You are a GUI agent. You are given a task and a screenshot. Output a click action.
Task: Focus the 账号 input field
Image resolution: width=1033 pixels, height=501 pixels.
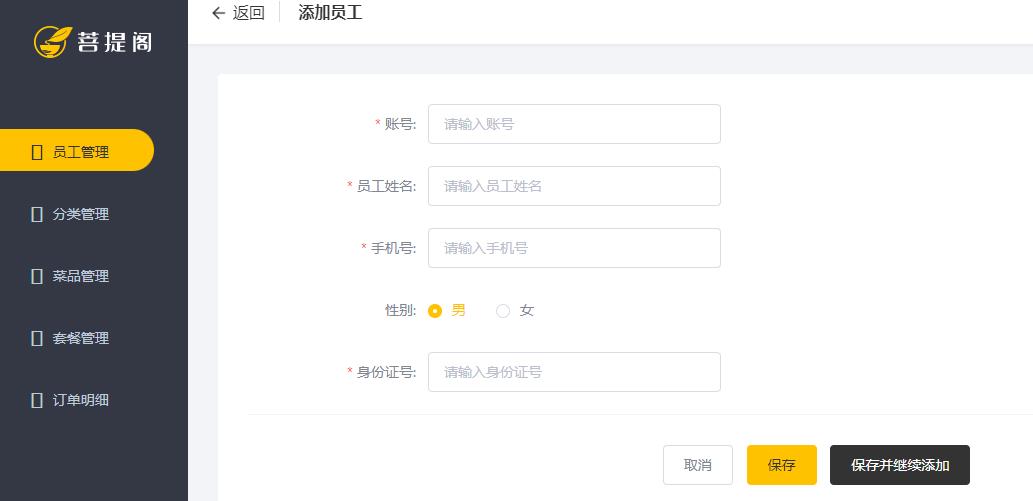click(574, 124)
